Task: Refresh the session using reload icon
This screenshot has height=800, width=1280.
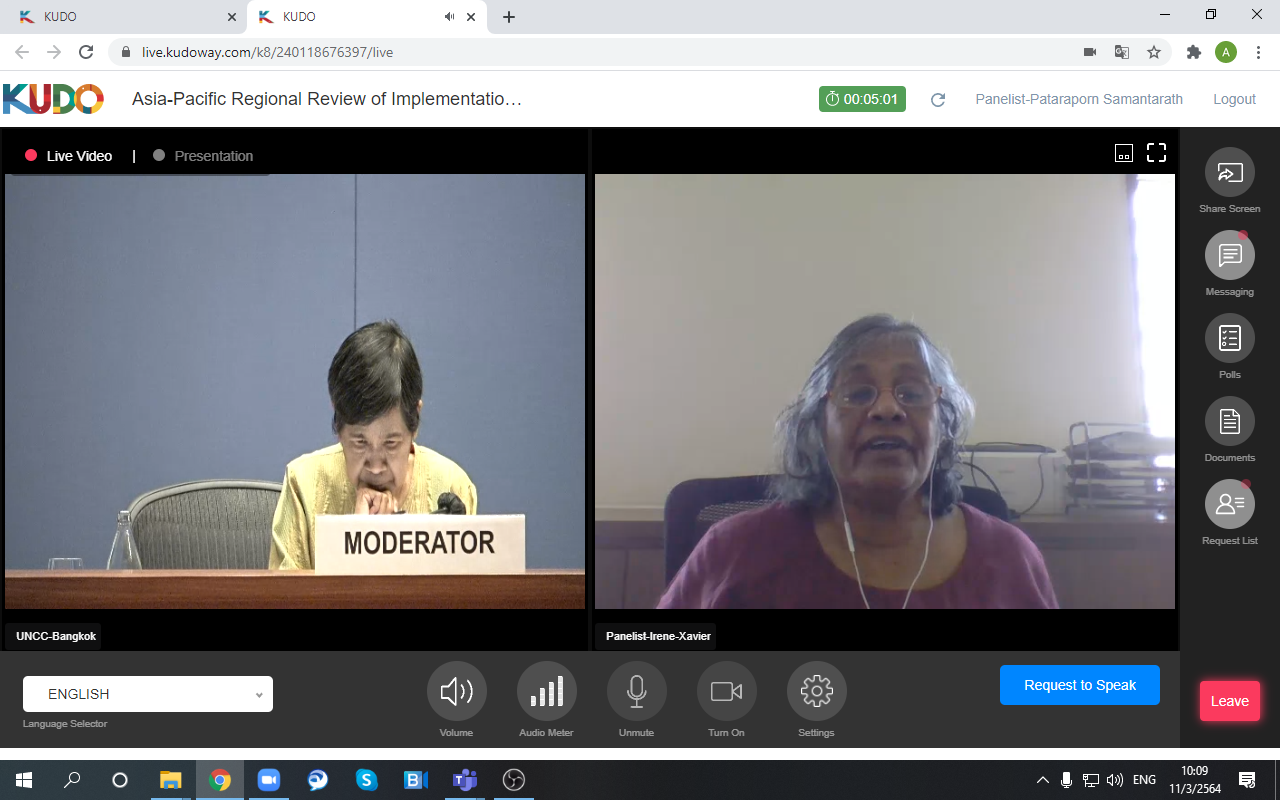Action: click(938, 100)
